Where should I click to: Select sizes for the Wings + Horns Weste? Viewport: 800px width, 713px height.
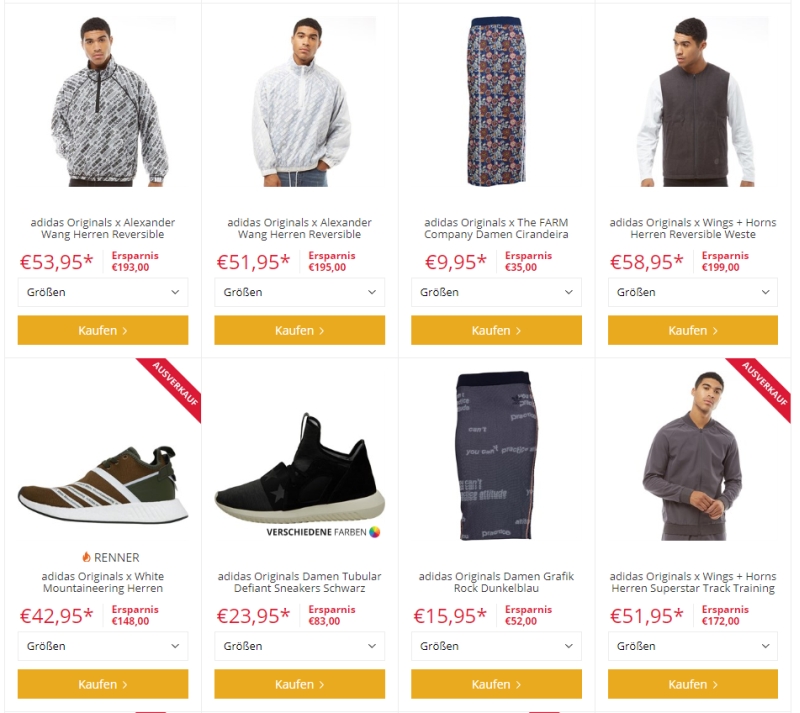[x=693, y=292]
